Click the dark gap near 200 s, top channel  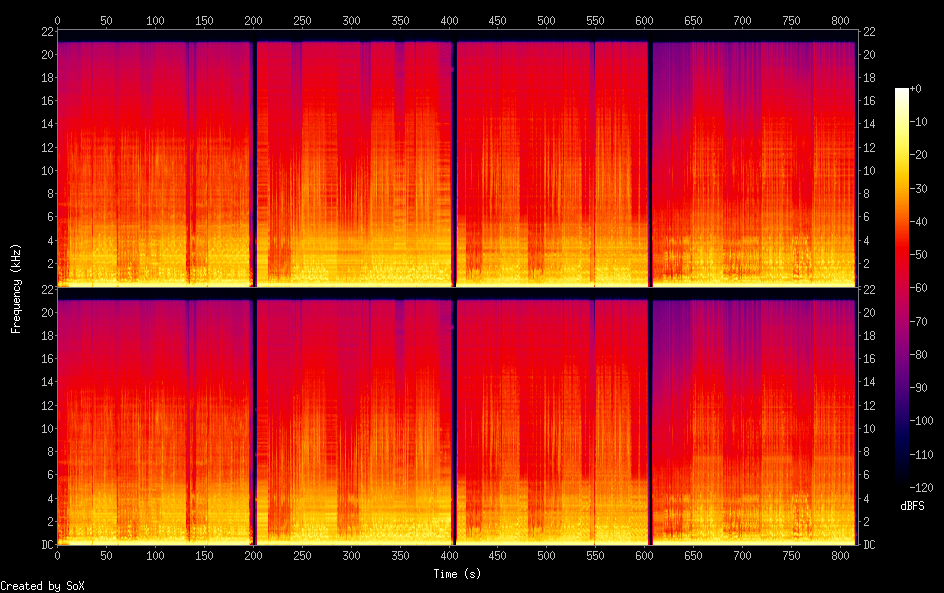253,164
